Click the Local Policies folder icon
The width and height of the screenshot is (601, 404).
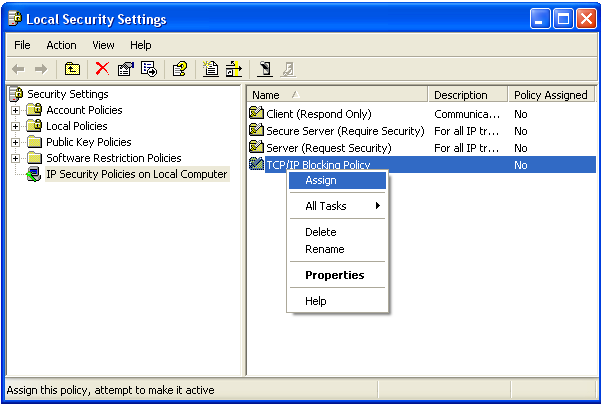point(34,126)
